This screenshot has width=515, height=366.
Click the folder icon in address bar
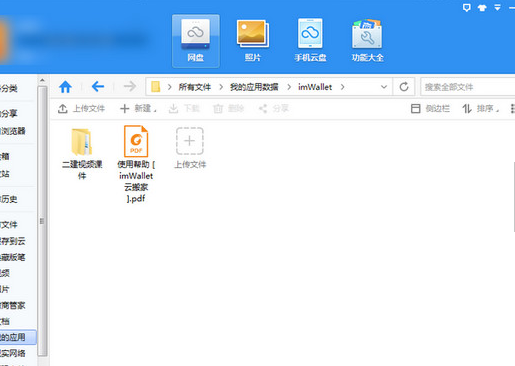click(155, 87)
